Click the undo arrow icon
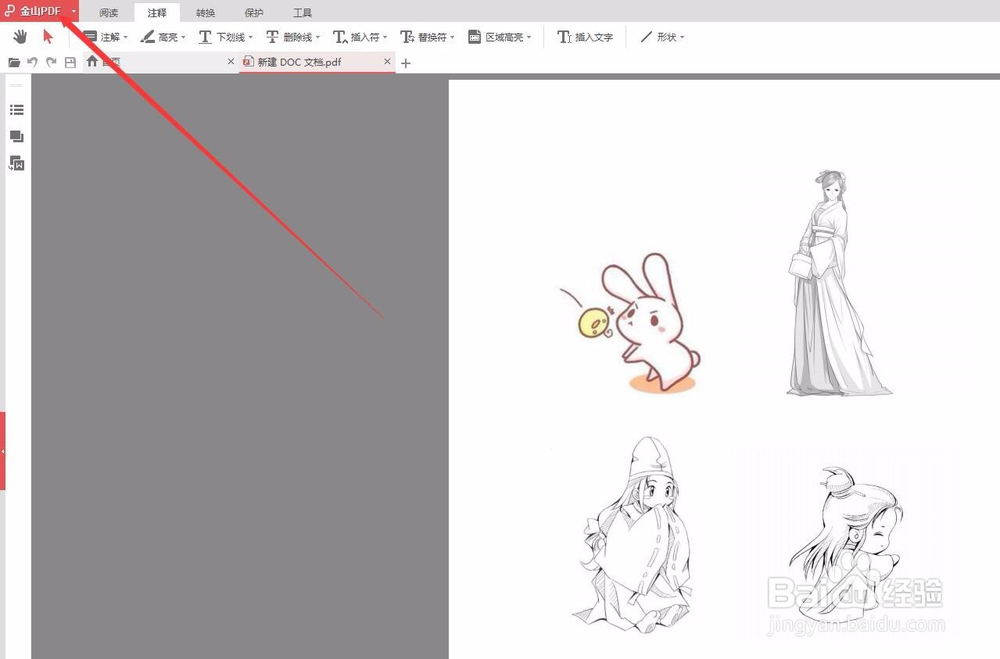1000x659 pixels. [x=33, y=62]
